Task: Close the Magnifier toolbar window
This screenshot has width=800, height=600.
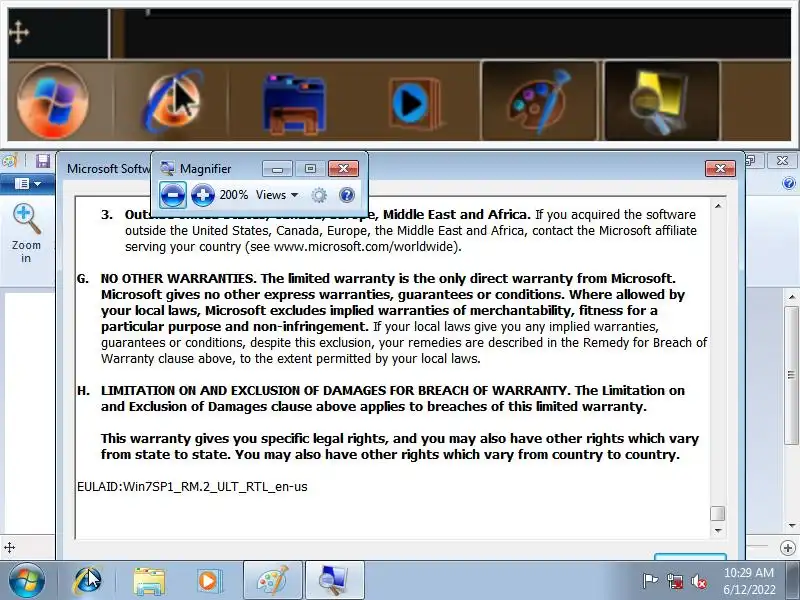Action: coord(343,168)
